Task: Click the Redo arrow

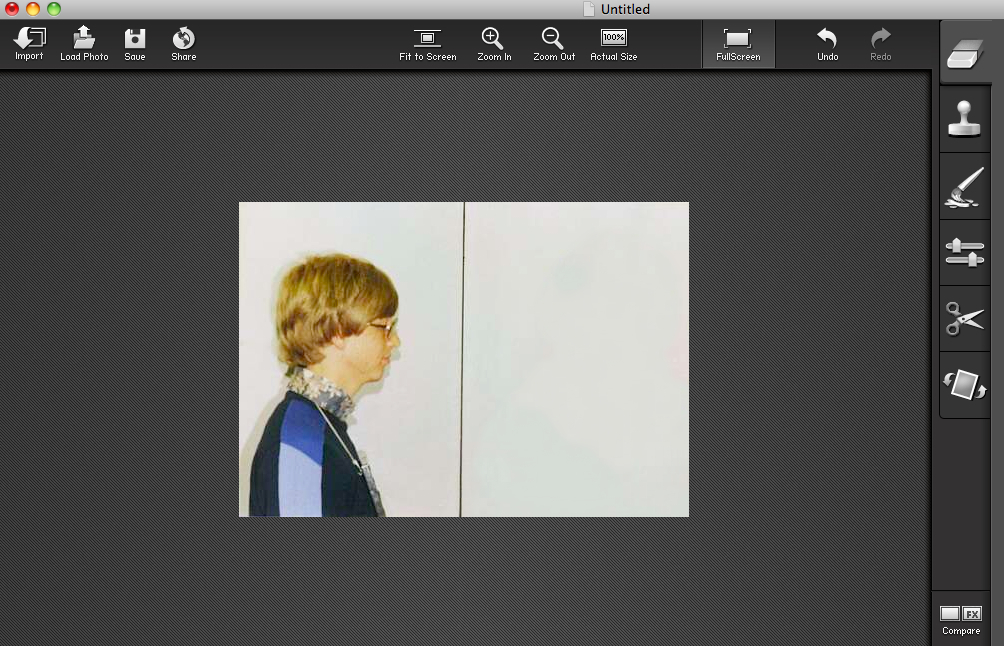Action: pos(880,43)
